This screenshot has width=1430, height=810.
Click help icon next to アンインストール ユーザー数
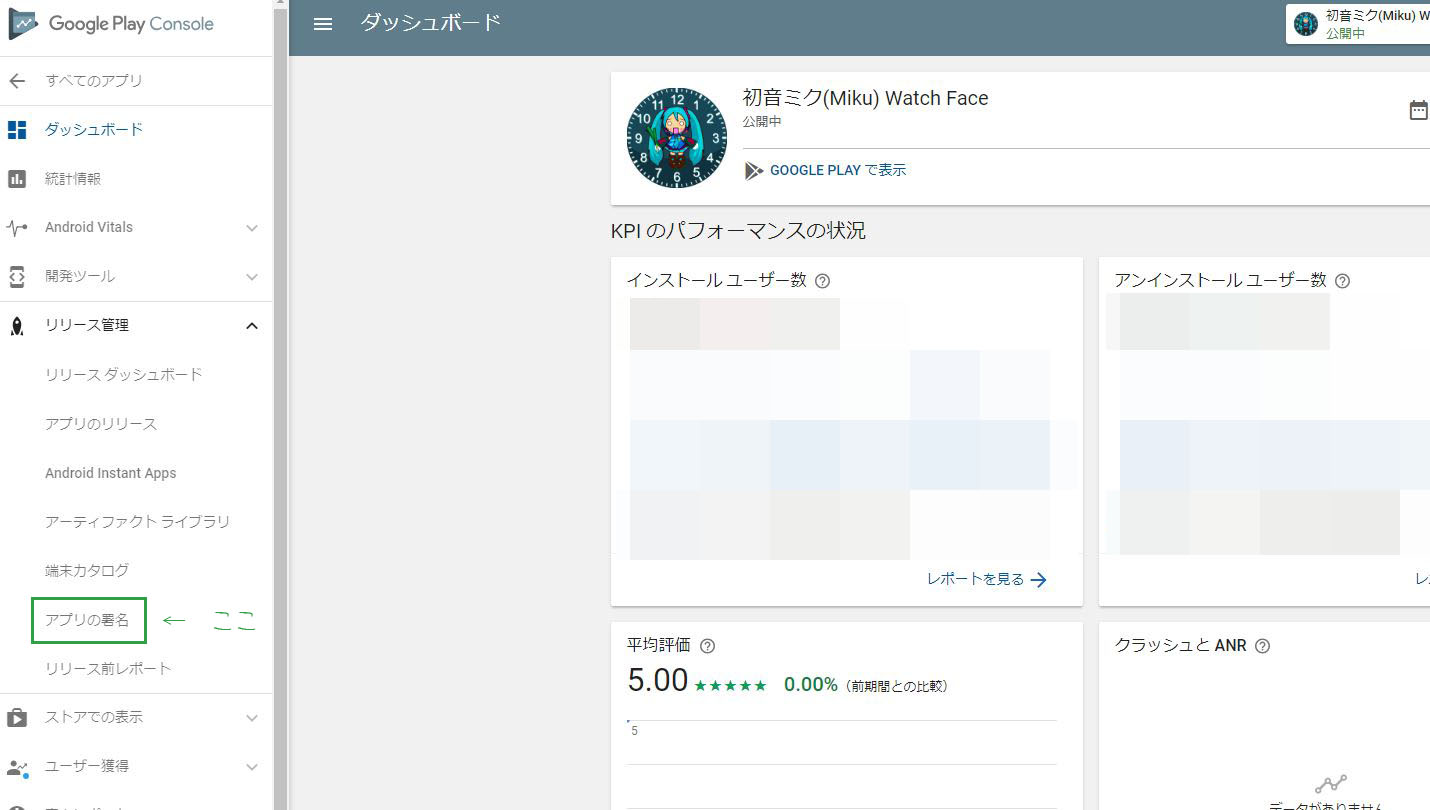coord(1342,281)
